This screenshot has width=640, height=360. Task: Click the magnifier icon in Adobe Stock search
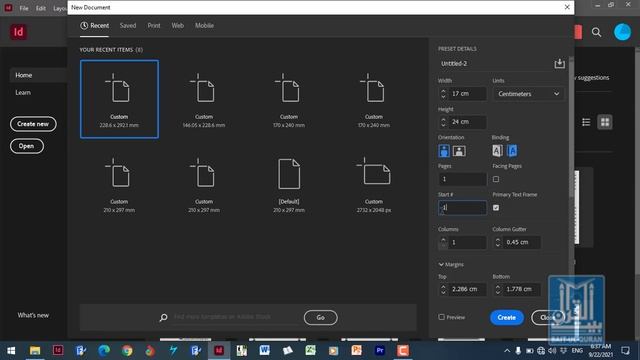pos(164,317)
